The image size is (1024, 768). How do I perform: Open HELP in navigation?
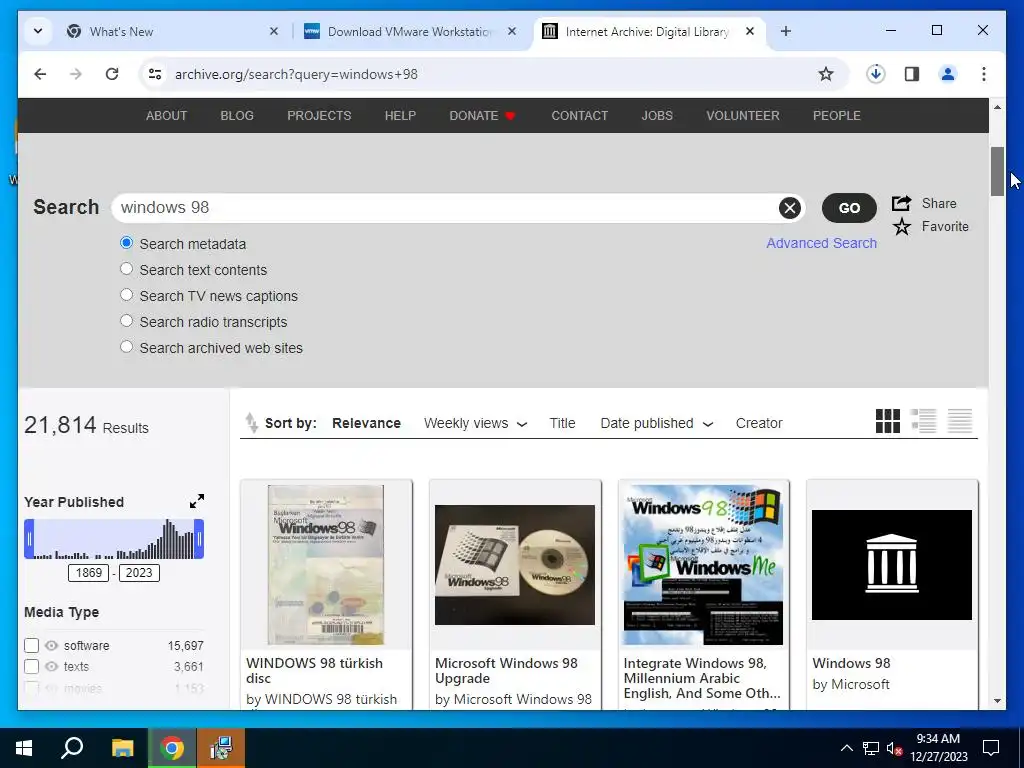coord(400,116)
